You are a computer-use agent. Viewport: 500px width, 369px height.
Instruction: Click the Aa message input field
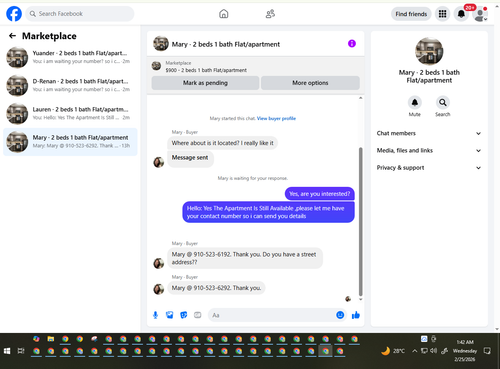click(272, 315)
